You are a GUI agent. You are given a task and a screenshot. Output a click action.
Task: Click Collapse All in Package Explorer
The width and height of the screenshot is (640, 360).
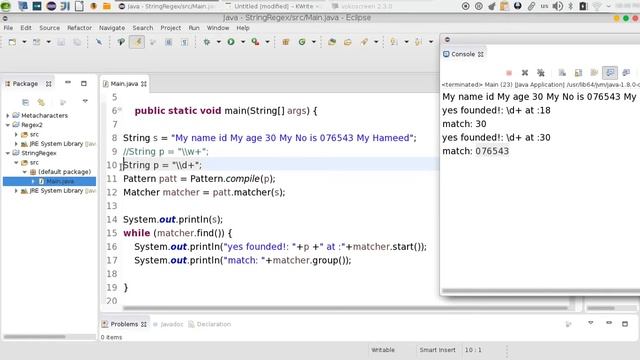[x=25, y=102]
